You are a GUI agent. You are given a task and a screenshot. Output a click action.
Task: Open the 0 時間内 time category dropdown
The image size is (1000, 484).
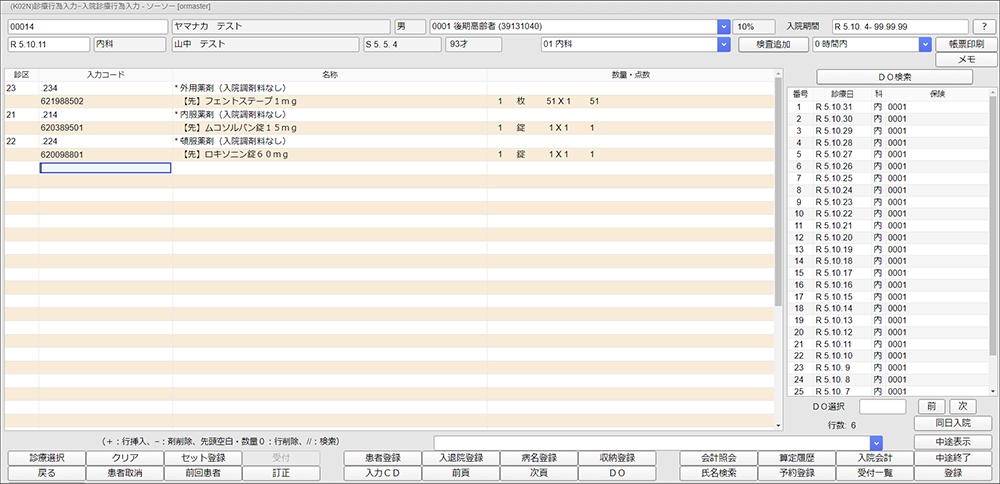point(925,44)
